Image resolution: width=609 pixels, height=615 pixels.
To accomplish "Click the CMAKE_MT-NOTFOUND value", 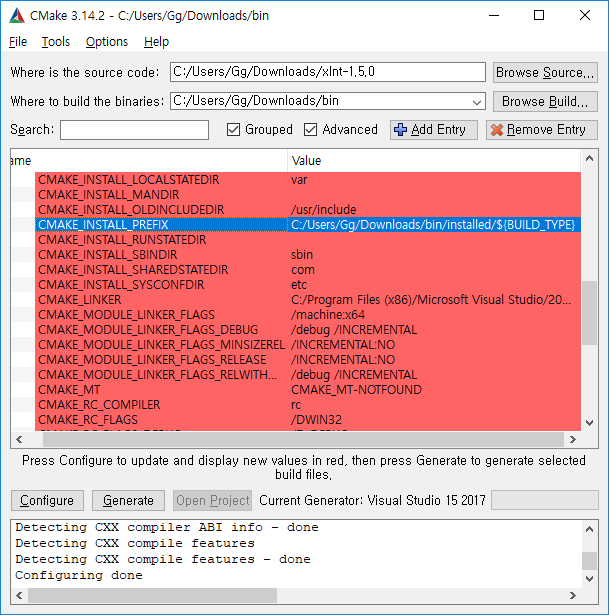I will pyautogui.click(x=356, y=389).
